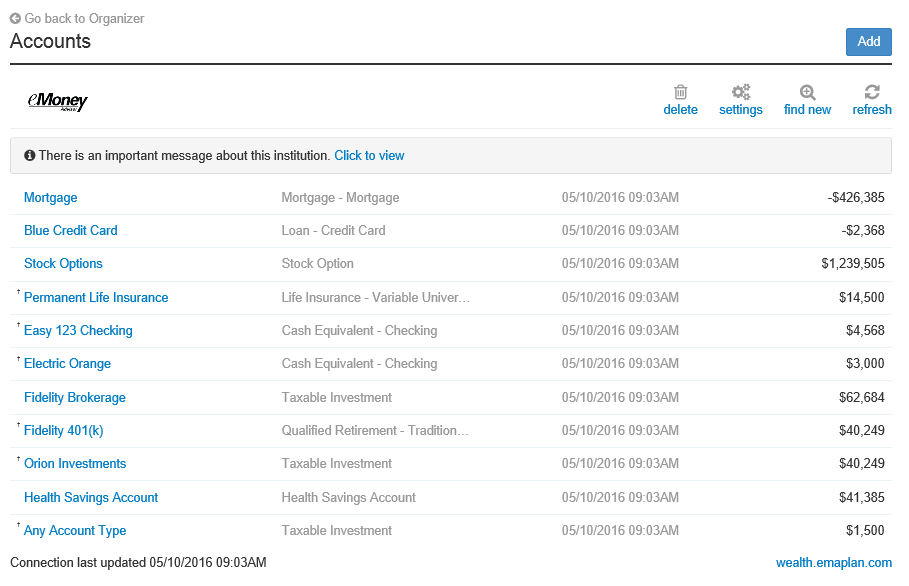Viewport: 909px width, 586px height.
Task: Open Permanent Life Insurance account
Action: 96,298
